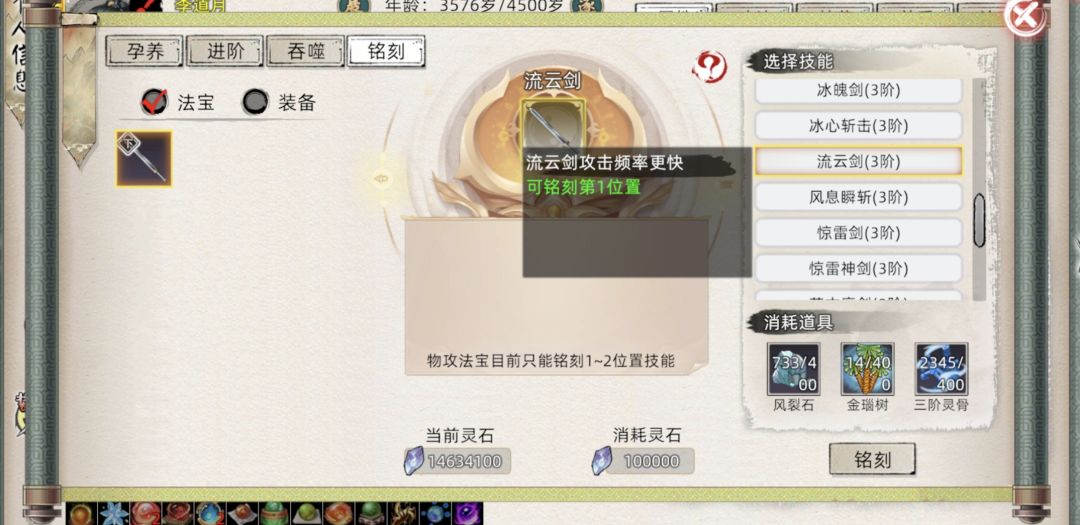Click the glowing eye icon left of emblem

click(x=381, y=179)
